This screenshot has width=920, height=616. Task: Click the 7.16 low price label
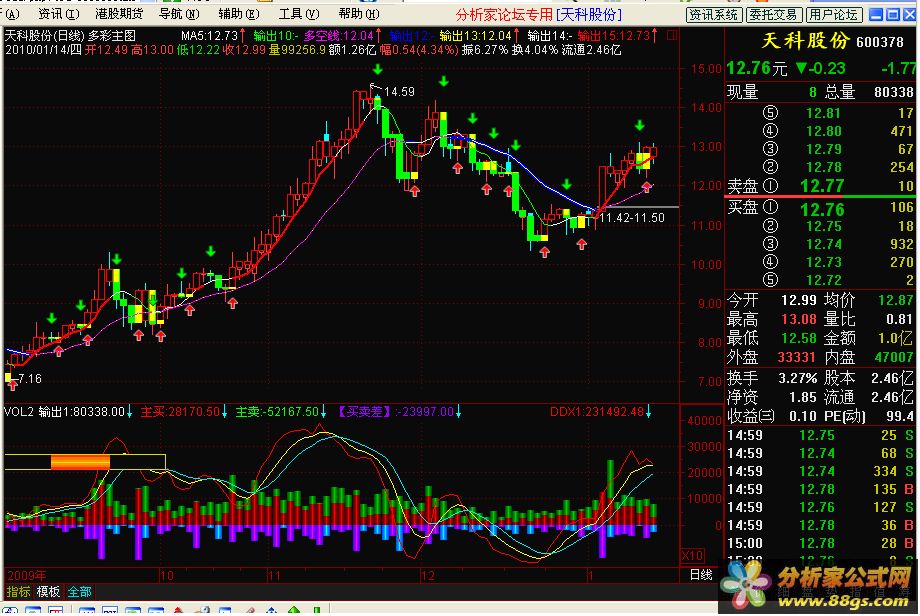(30, 379)
